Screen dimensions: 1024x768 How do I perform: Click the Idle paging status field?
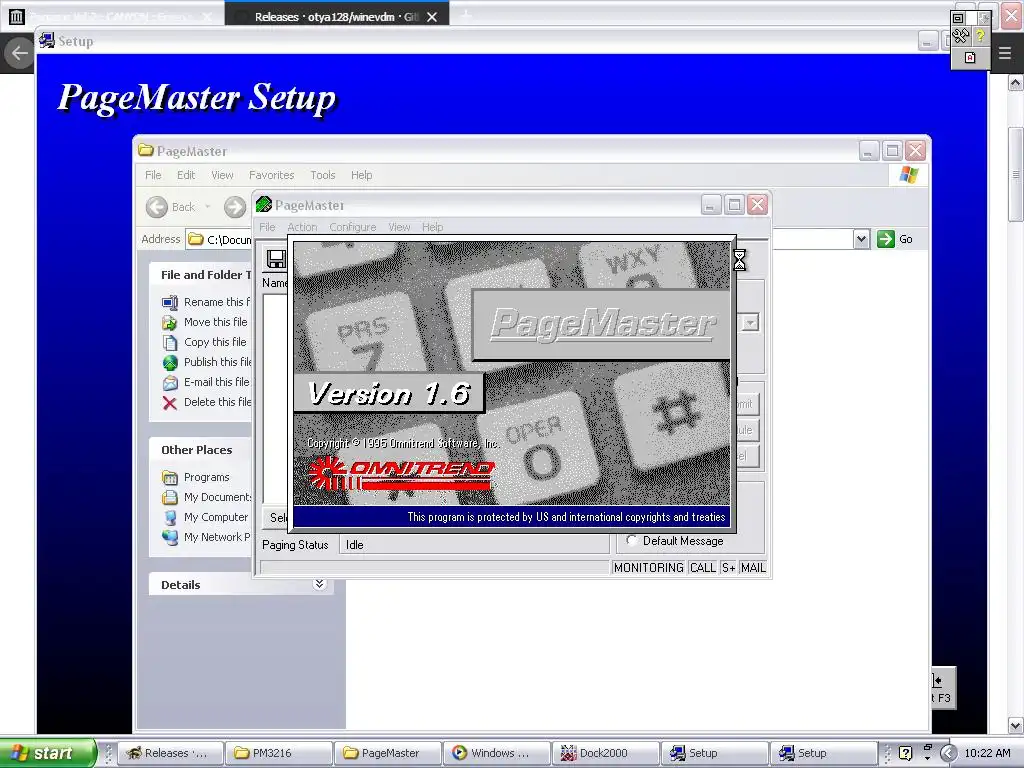tap(474, 545)
